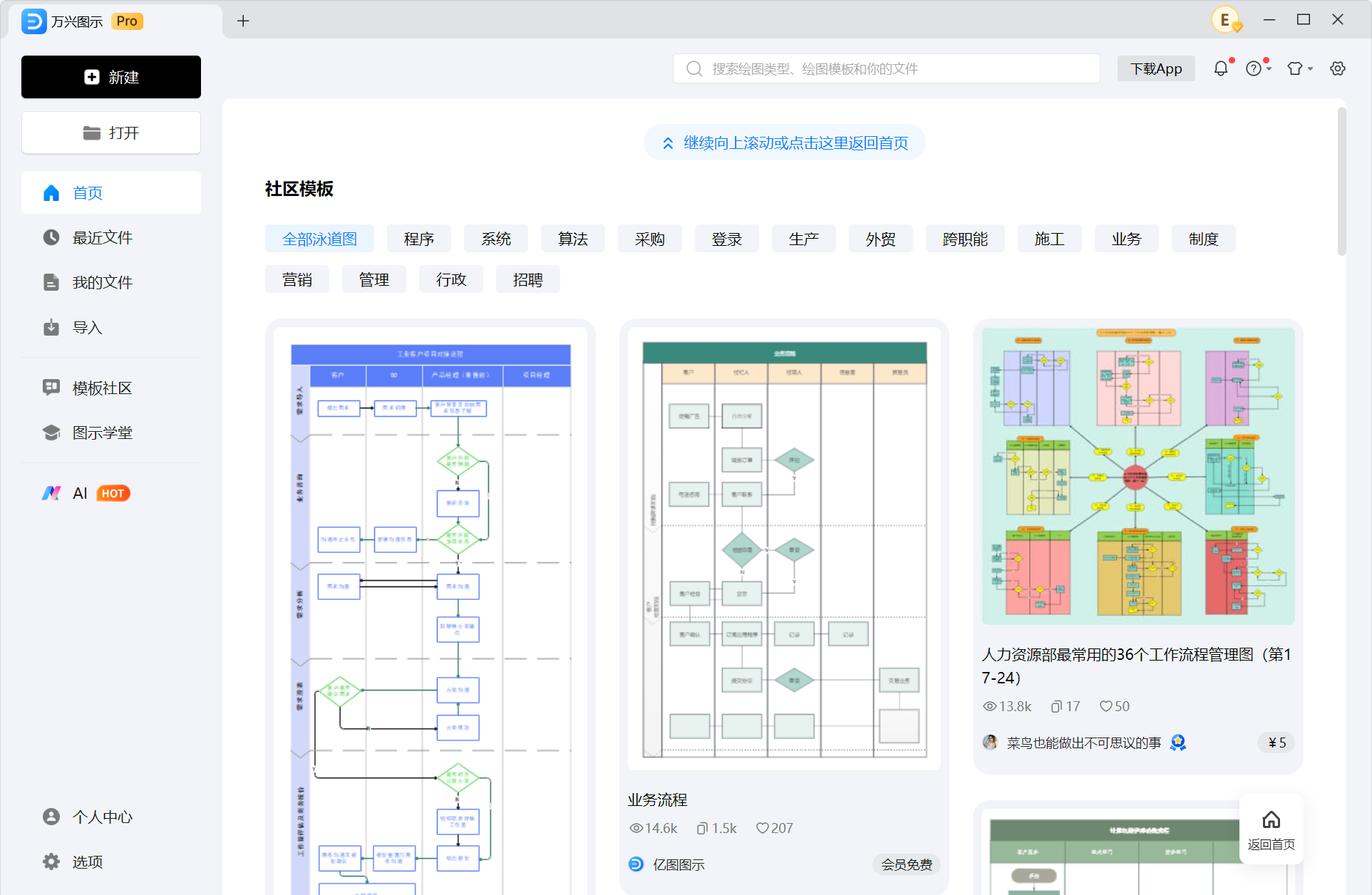This screenshot has width=1372, height=895.
Task: Select the 行政 filter tag
Action: [x=450, y=279]
